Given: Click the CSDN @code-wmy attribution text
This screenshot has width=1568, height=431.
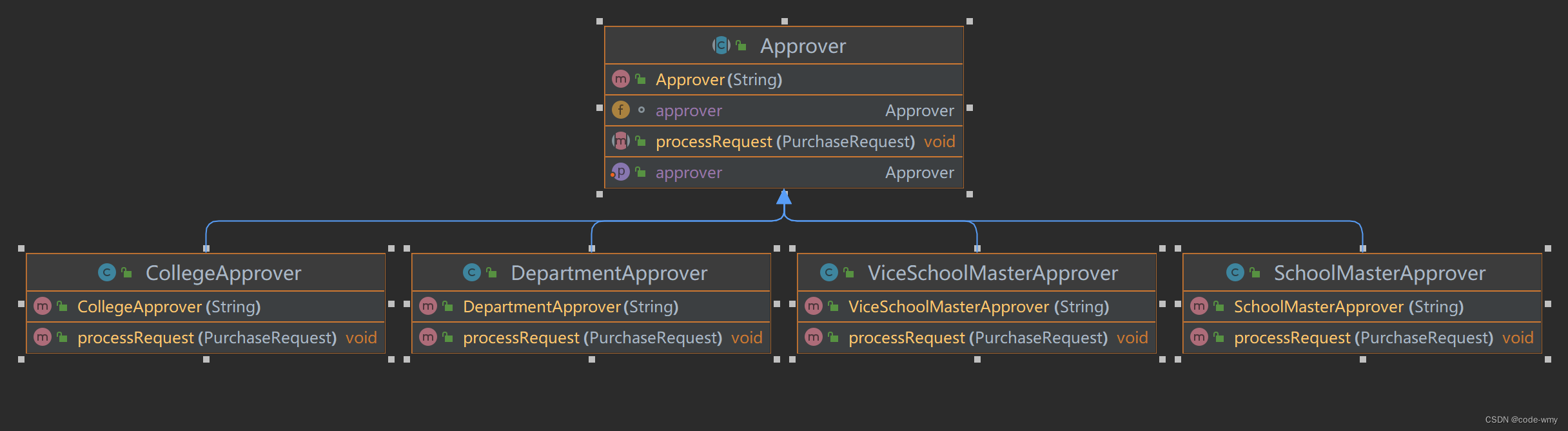Looking at the screenshot, I should pyautogui.click(x=1522, y=419).
